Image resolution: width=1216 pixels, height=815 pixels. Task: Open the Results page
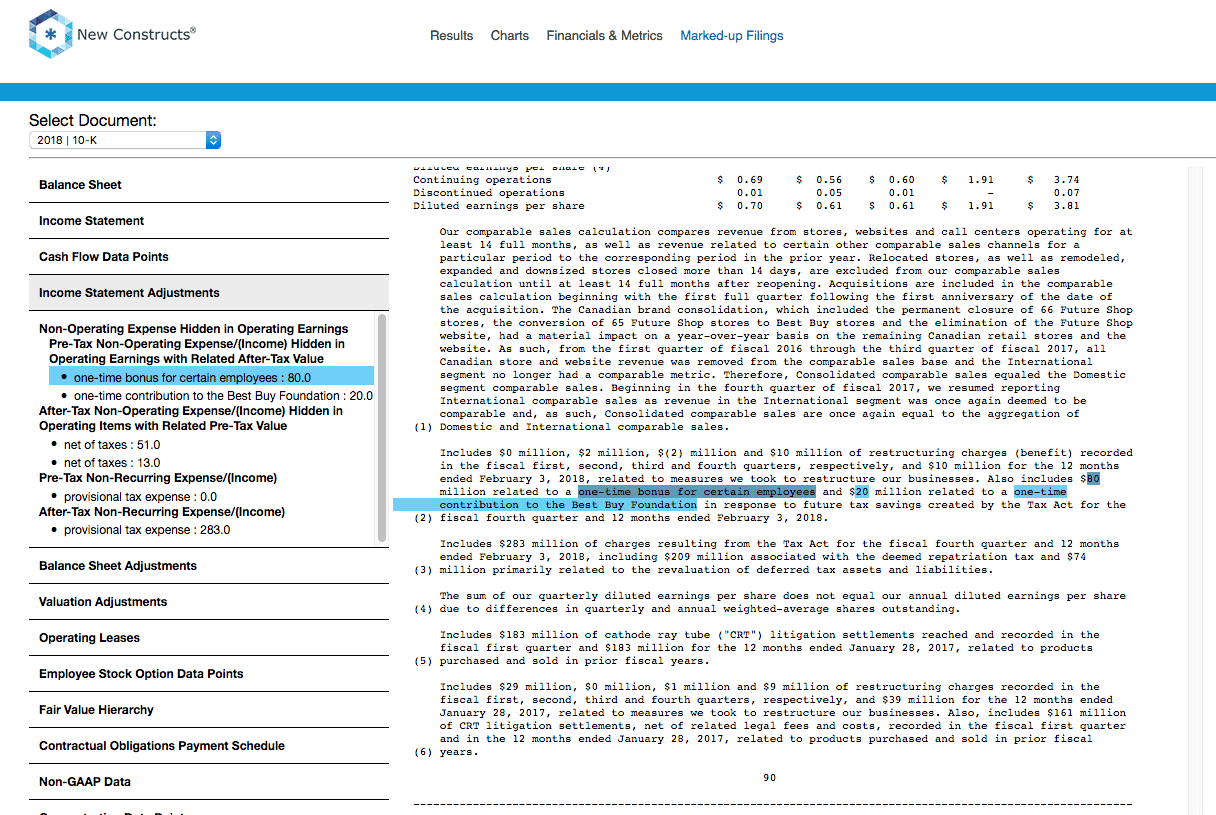[x=452, y=35]
